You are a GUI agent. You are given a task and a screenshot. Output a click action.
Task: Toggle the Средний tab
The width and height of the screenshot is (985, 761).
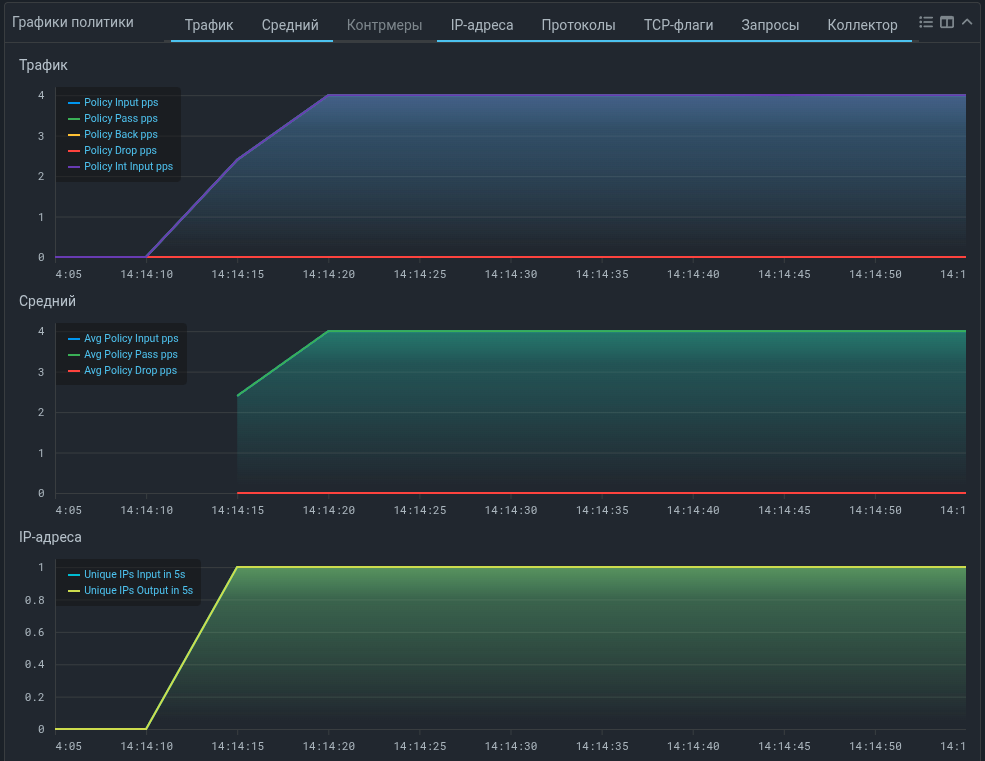click(x=290, y=25)
